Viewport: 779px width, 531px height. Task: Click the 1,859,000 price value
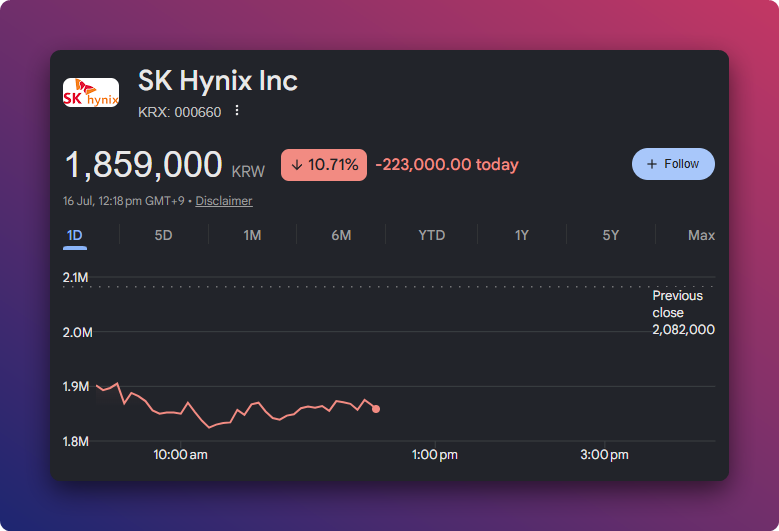click(x=143, y=164)
